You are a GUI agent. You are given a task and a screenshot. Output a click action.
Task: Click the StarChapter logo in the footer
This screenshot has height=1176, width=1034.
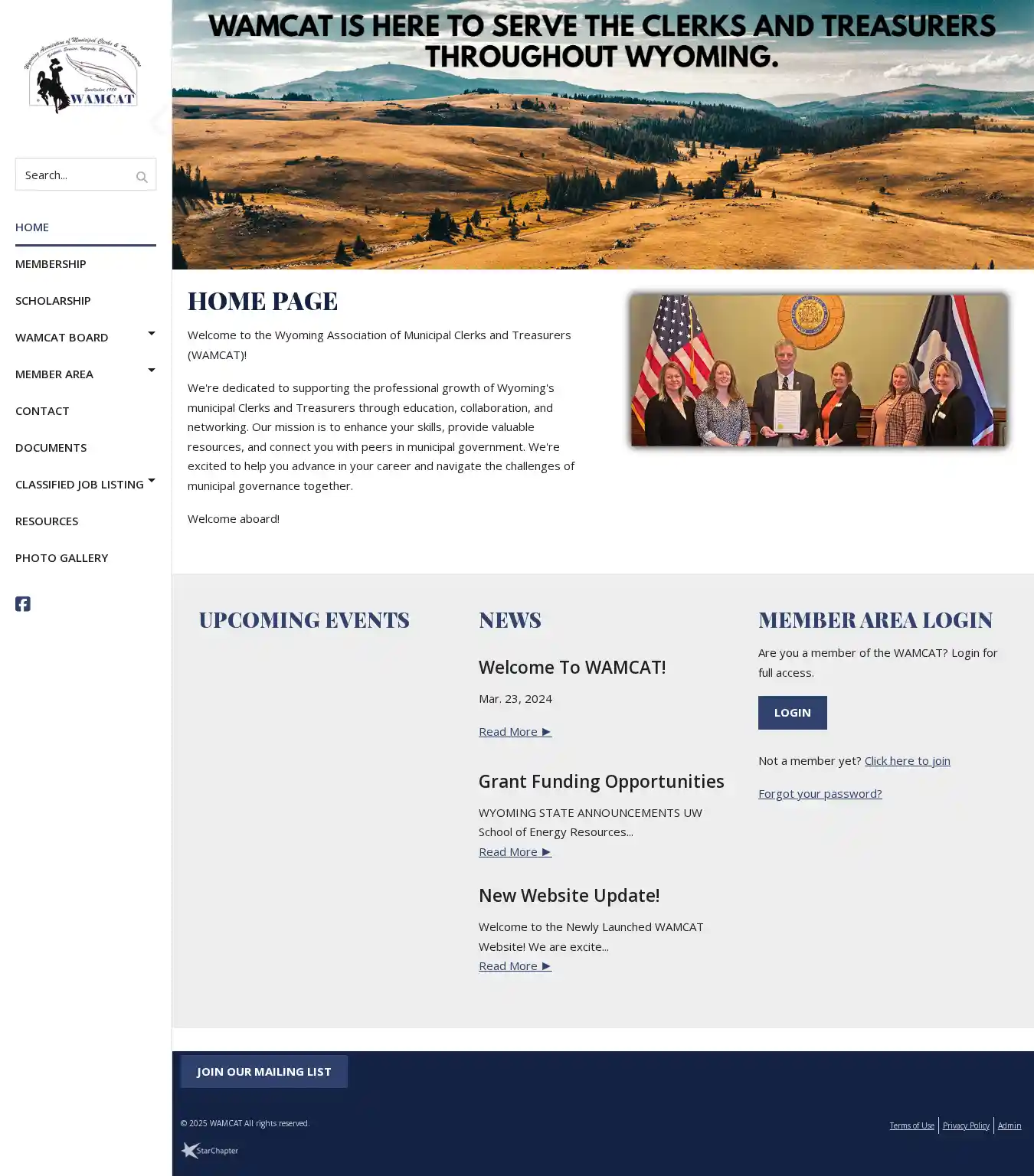coord(209,1150)
